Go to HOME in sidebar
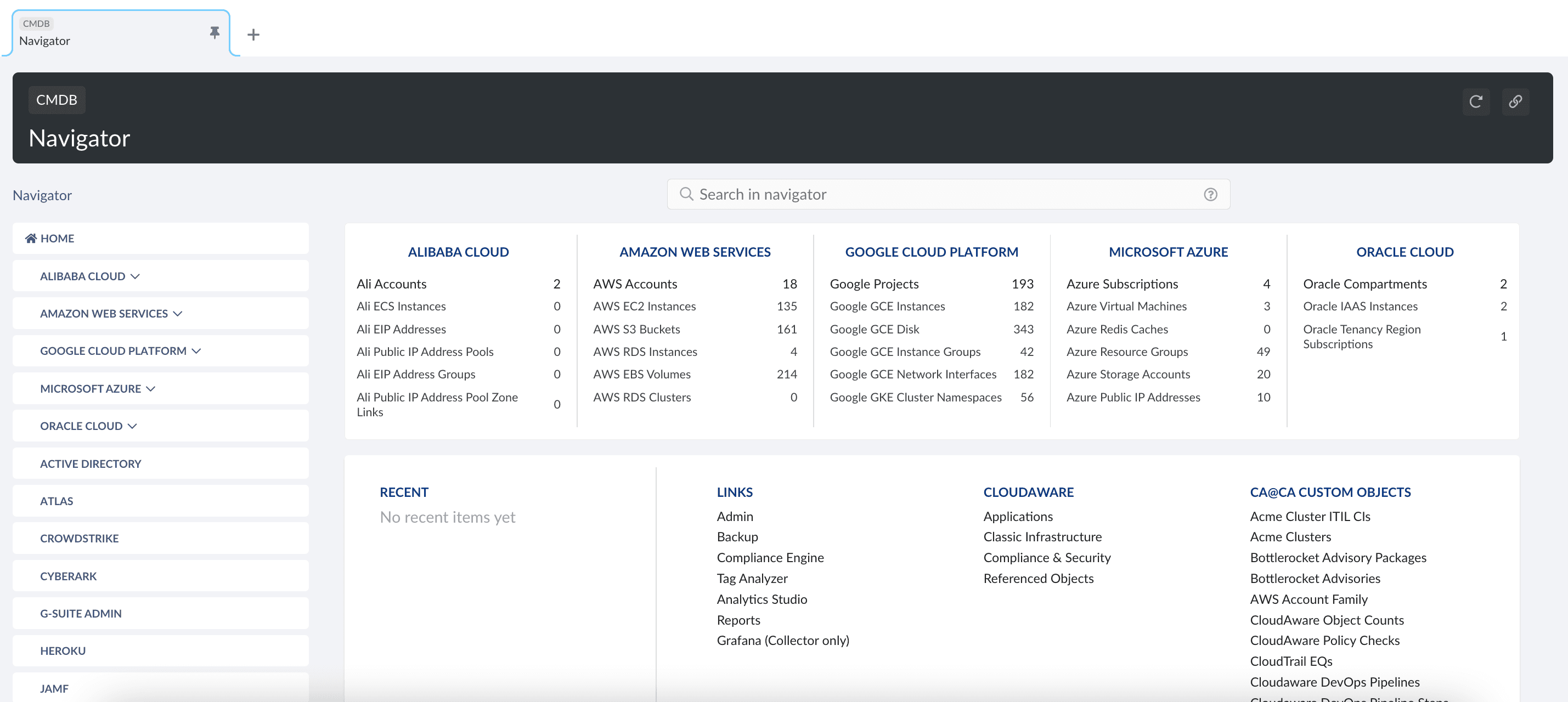The image size is (1568, 702). 161,239
